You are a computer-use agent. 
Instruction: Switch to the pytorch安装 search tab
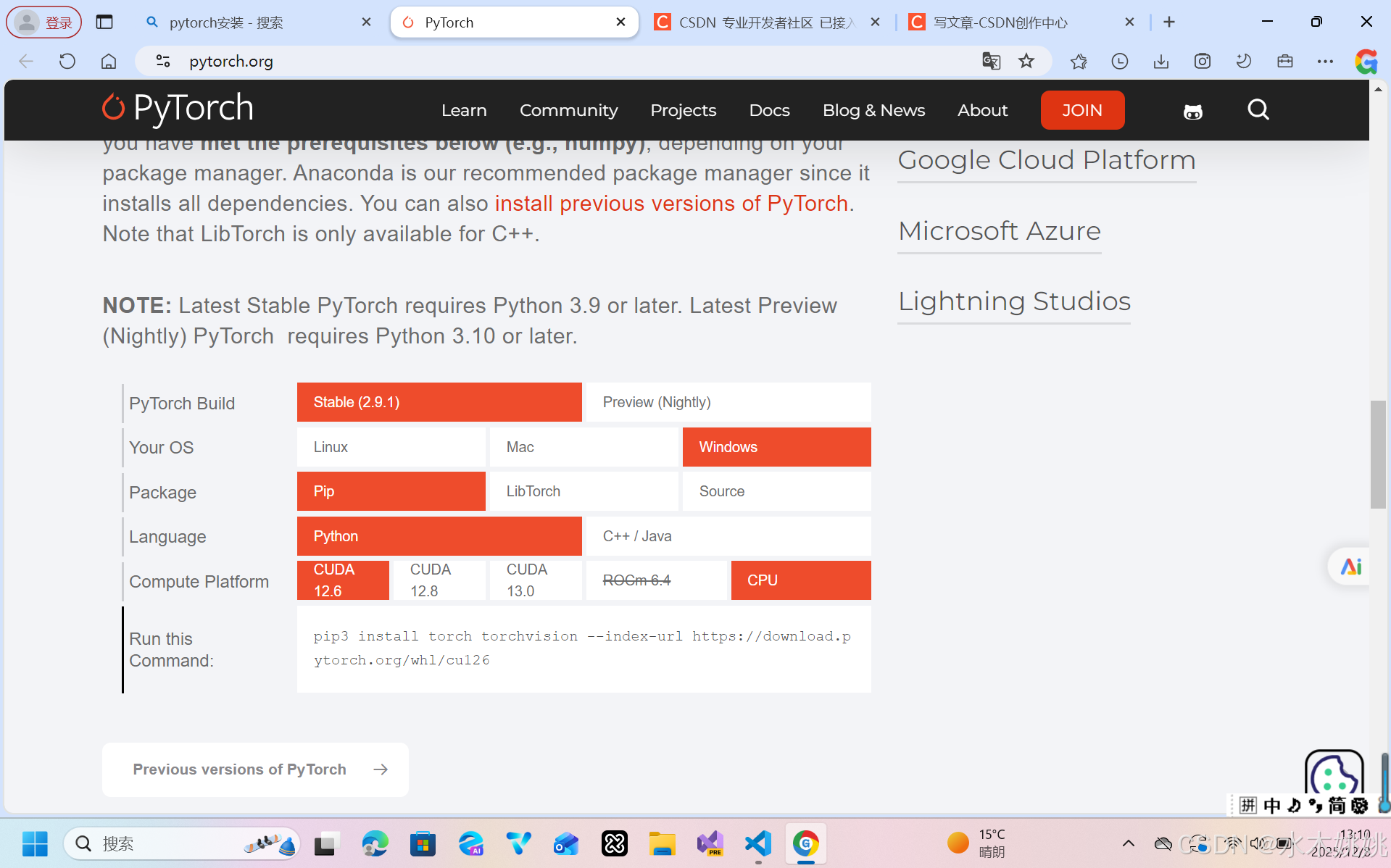pos(257,22)
